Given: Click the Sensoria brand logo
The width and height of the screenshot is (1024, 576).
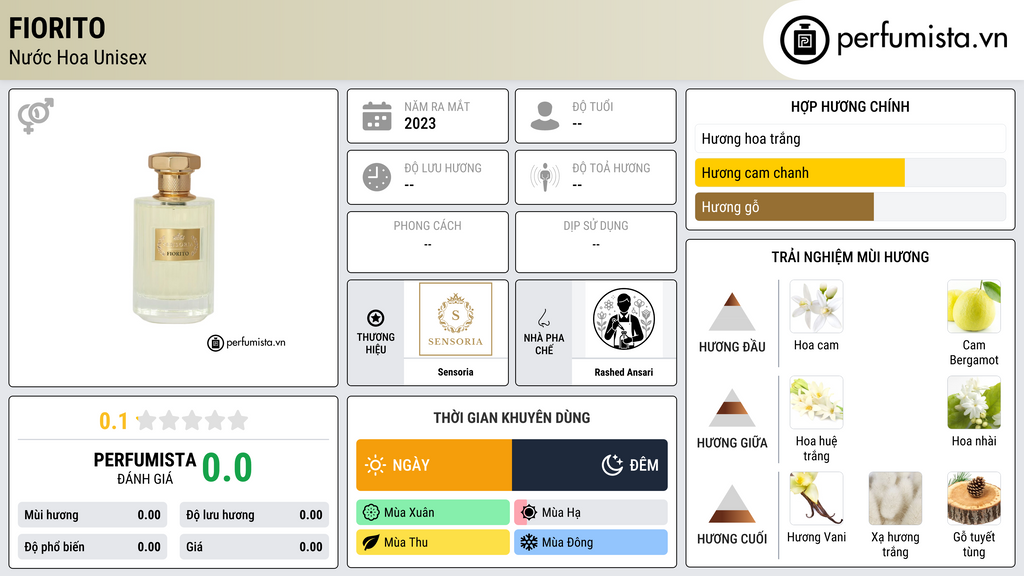Looking at the screenshot, I should (455, 319).
